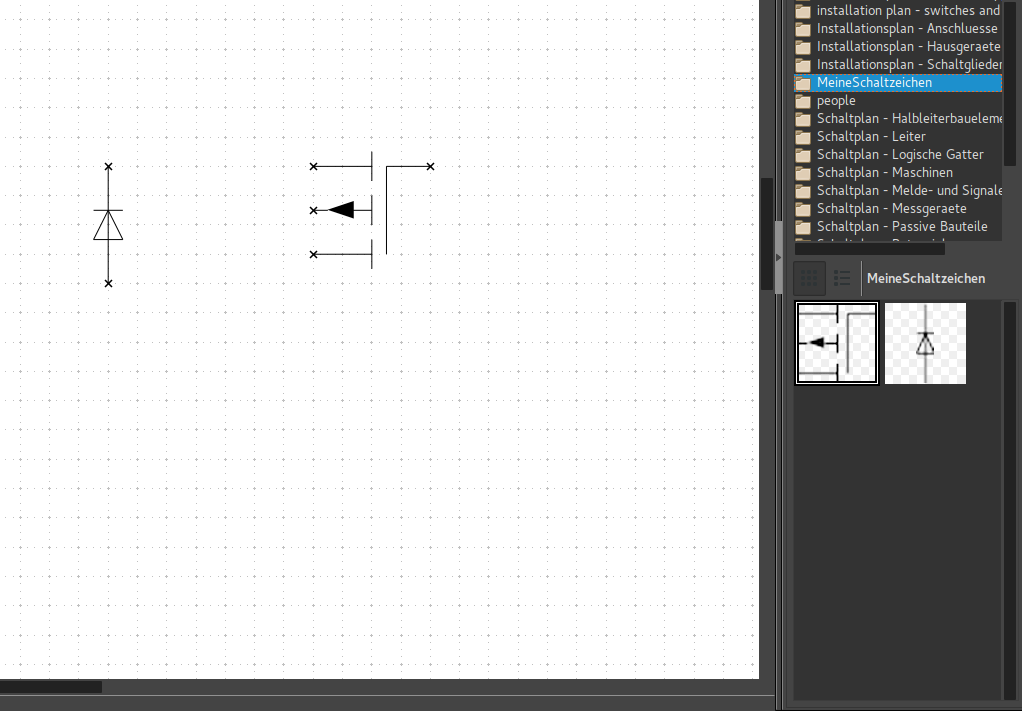The height and width of the screenshot is (711, 1022).
Task: Click folder icon beside Schaltplan - Messgeraete
Action: [x=803, y=209]
